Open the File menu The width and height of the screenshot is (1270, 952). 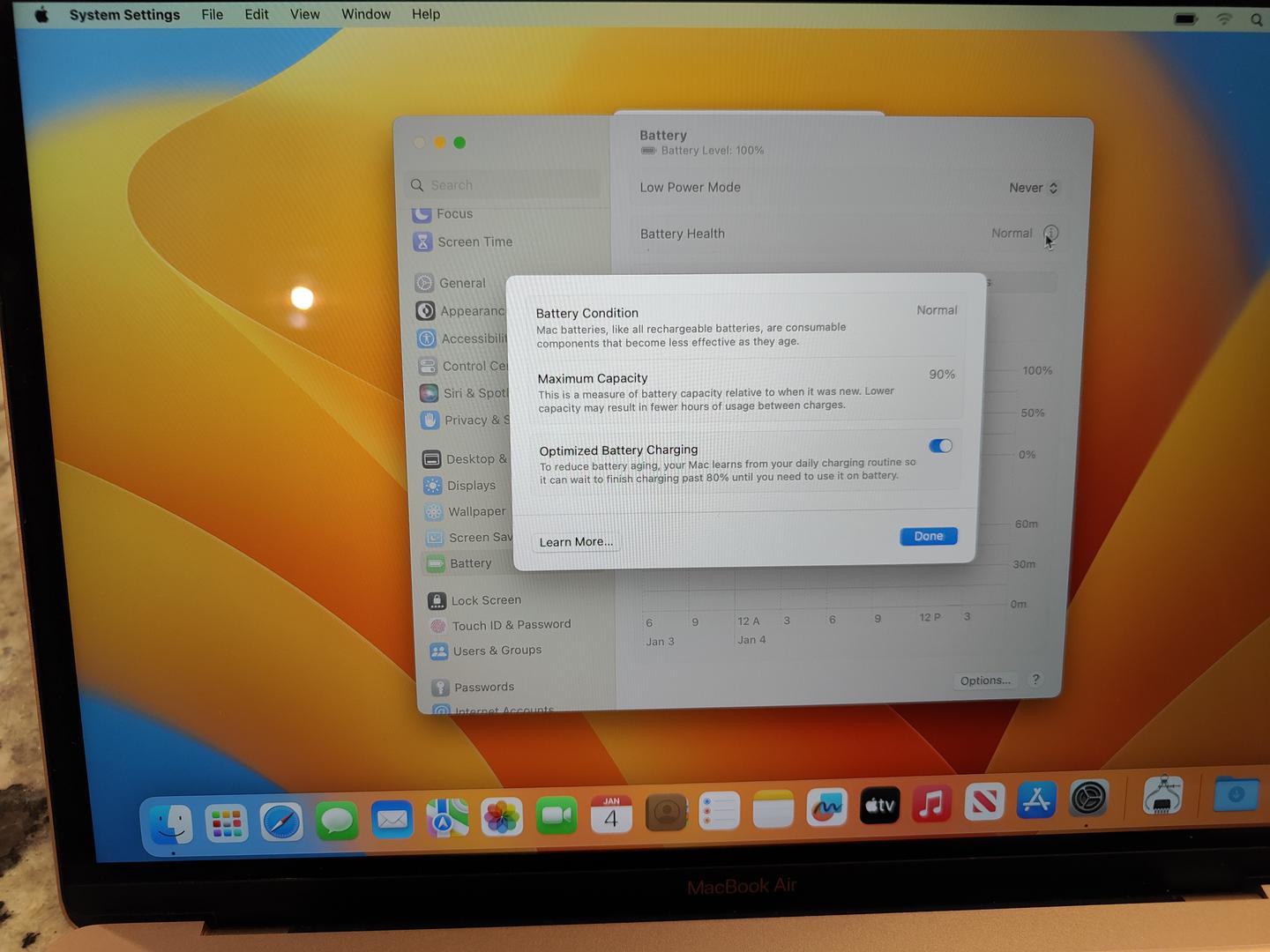click(x=212, y=15)
